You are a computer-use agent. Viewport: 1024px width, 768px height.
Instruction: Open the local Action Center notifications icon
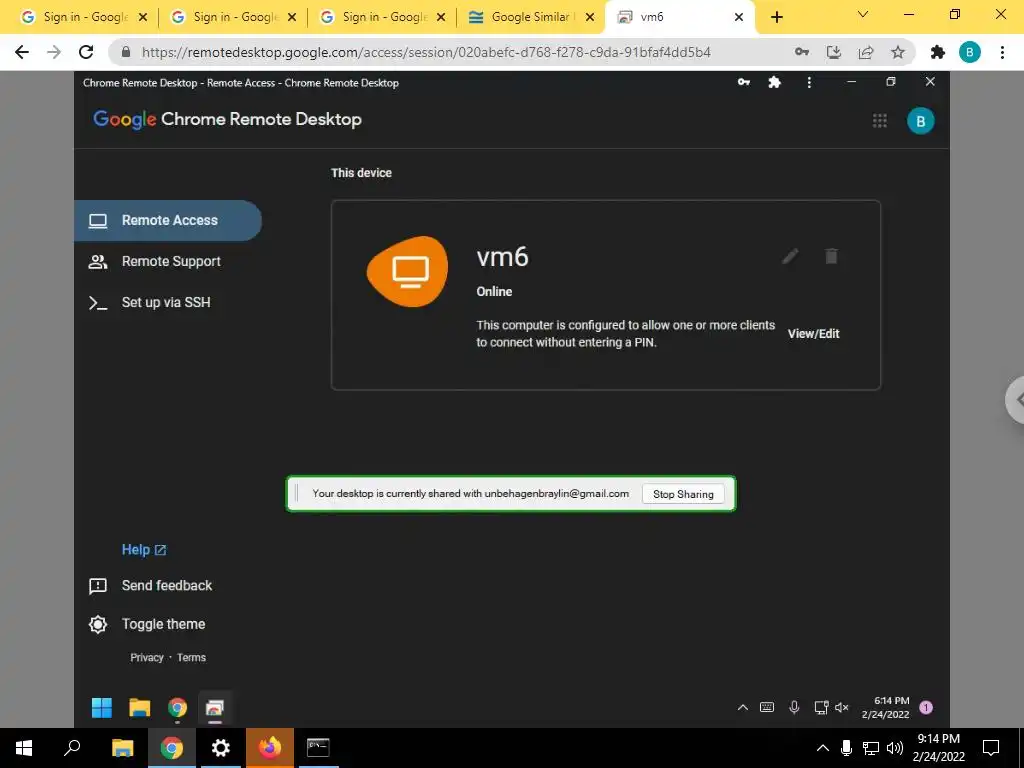(991, 748)
